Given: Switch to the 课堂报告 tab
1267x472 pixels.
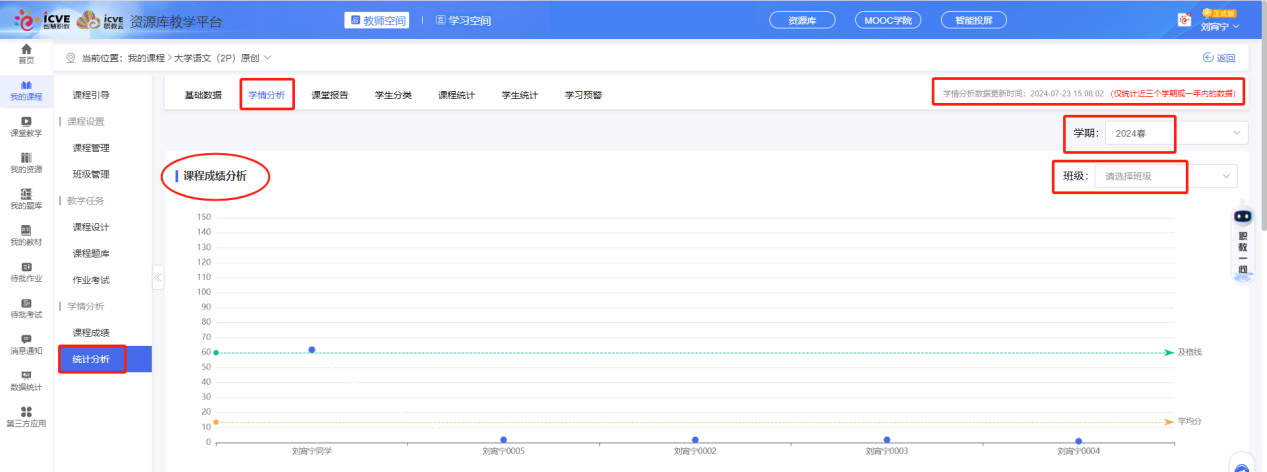Looking at the screenshot, I should [x=330, y=95].
